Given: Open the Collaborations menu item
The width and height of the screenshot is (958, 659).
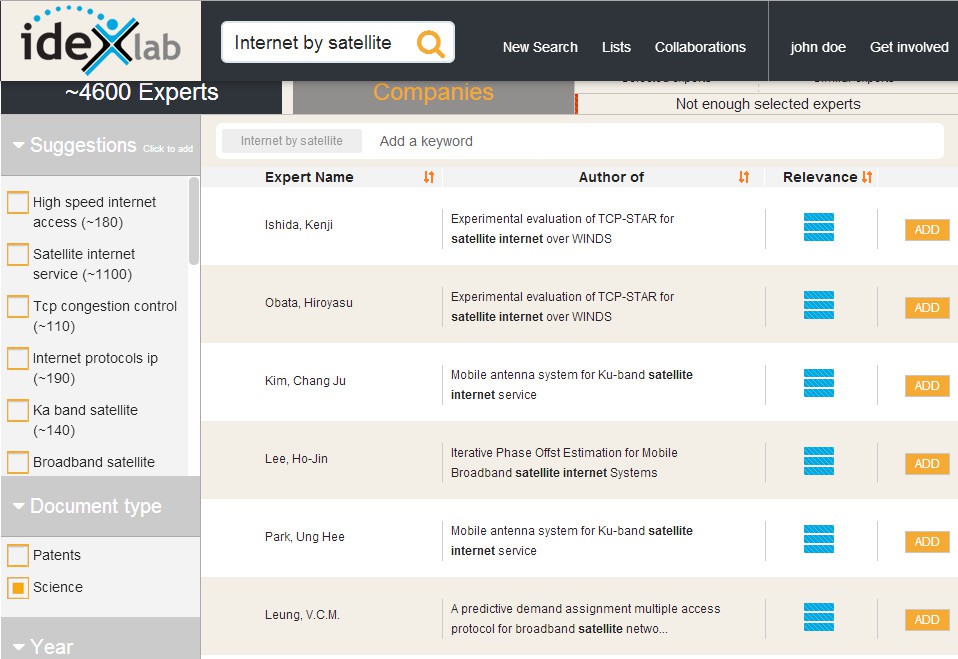Looking at the screenshot, I should click(700, 47).
